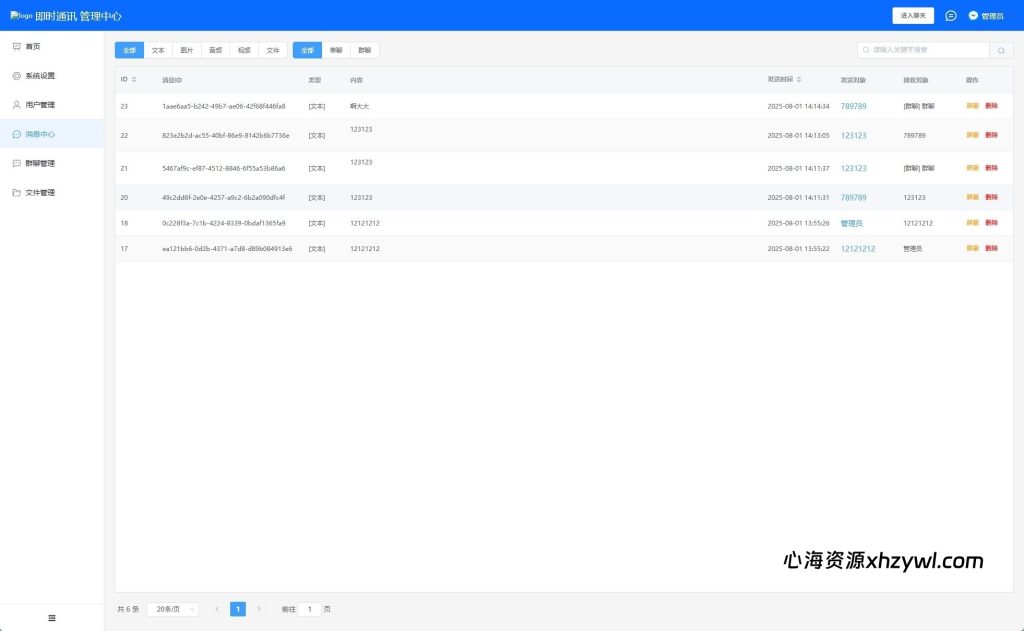
Task: Open the 管理员 account menu in header
Action: point(986,16)
